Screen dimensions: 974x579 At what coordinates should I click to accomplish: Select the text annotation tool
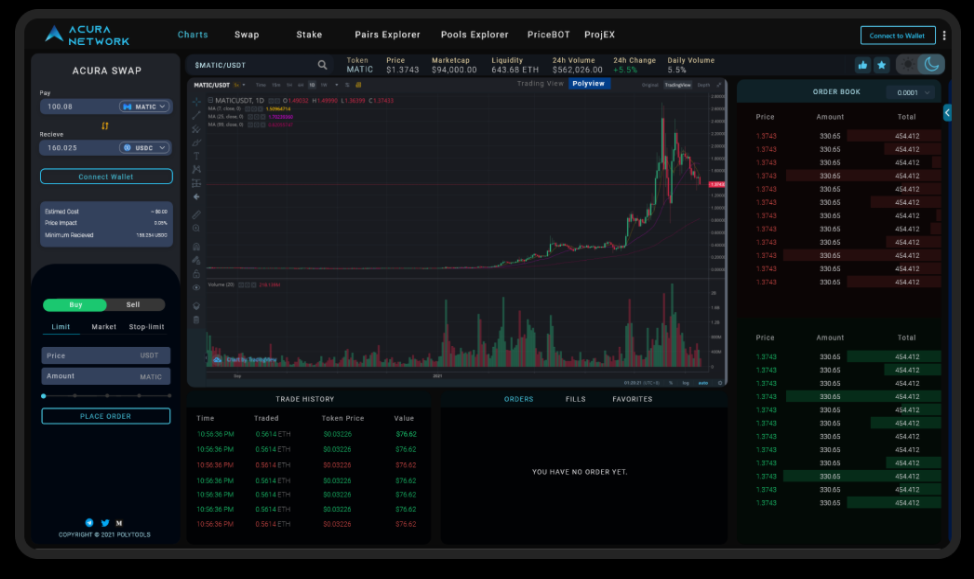click(x=196, y=156)
